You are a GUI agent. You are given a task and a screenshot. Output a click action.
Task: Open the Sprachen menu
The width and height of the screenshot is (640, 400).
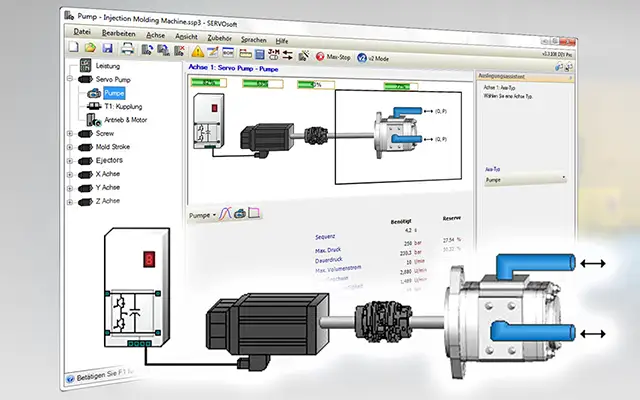click(253, 40)
